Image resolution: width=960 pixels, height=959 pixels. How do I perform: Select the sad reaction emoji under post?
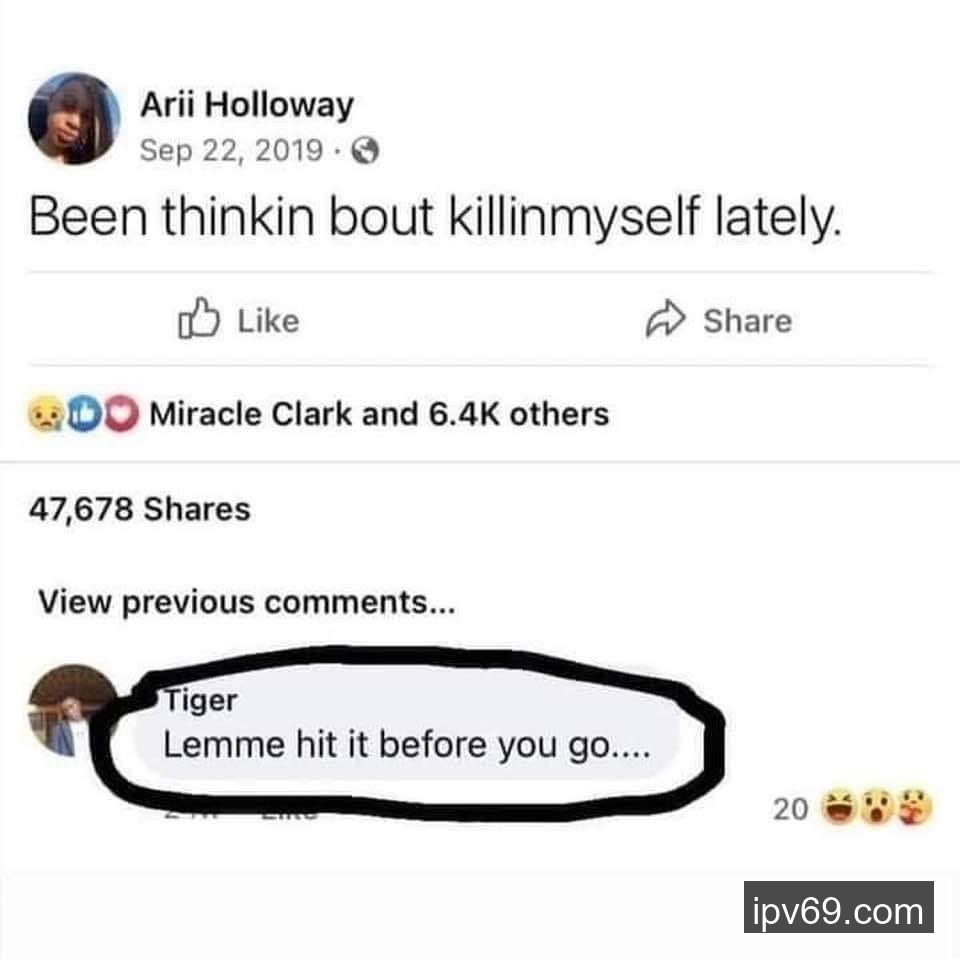click(x=45, y=415)
